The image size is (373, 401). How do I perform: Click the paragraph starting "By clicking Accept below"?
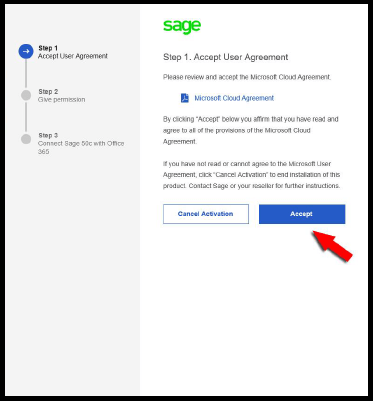(251, 130)
